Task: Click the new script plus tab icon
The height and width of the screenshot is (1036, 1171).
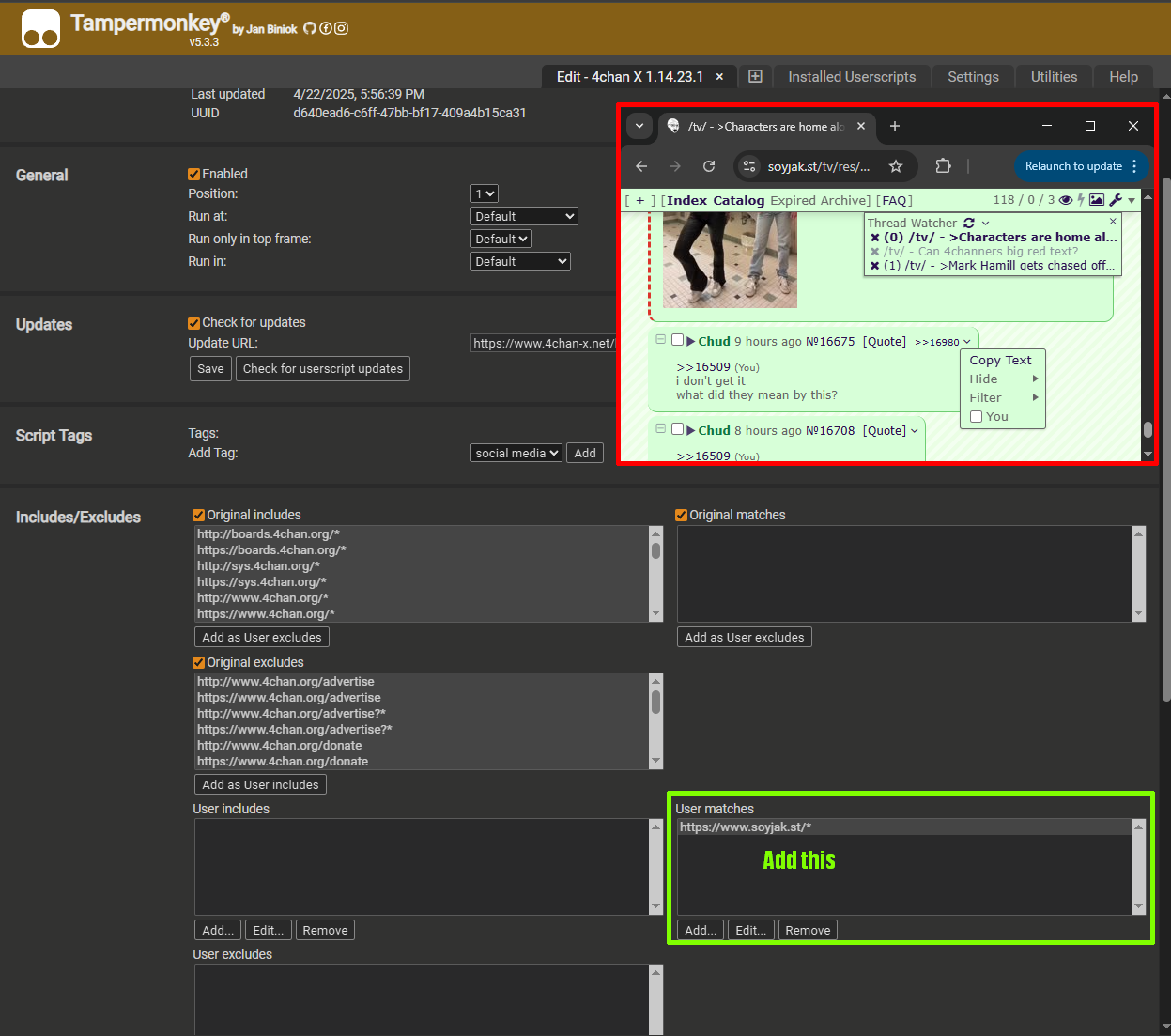Action: [755, 76]
